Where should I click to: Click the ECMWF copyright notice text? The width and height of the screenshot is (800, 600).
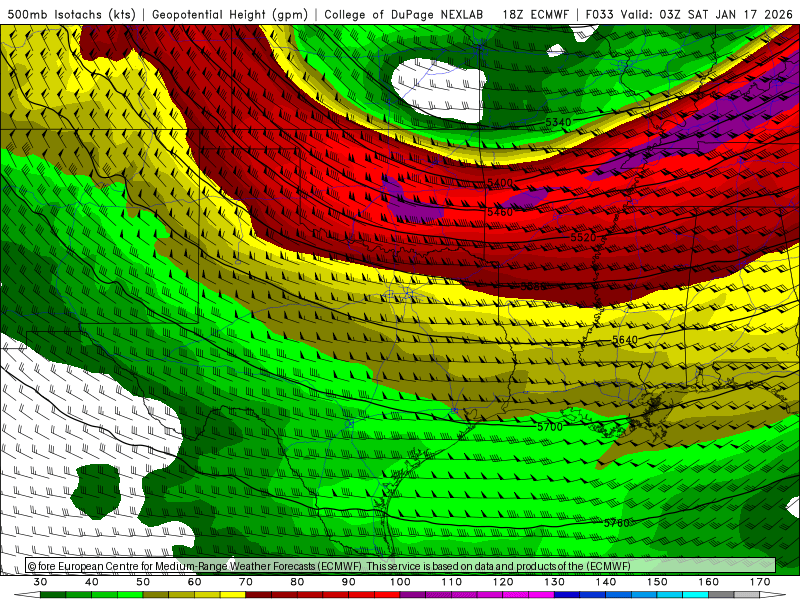(329, 566)
